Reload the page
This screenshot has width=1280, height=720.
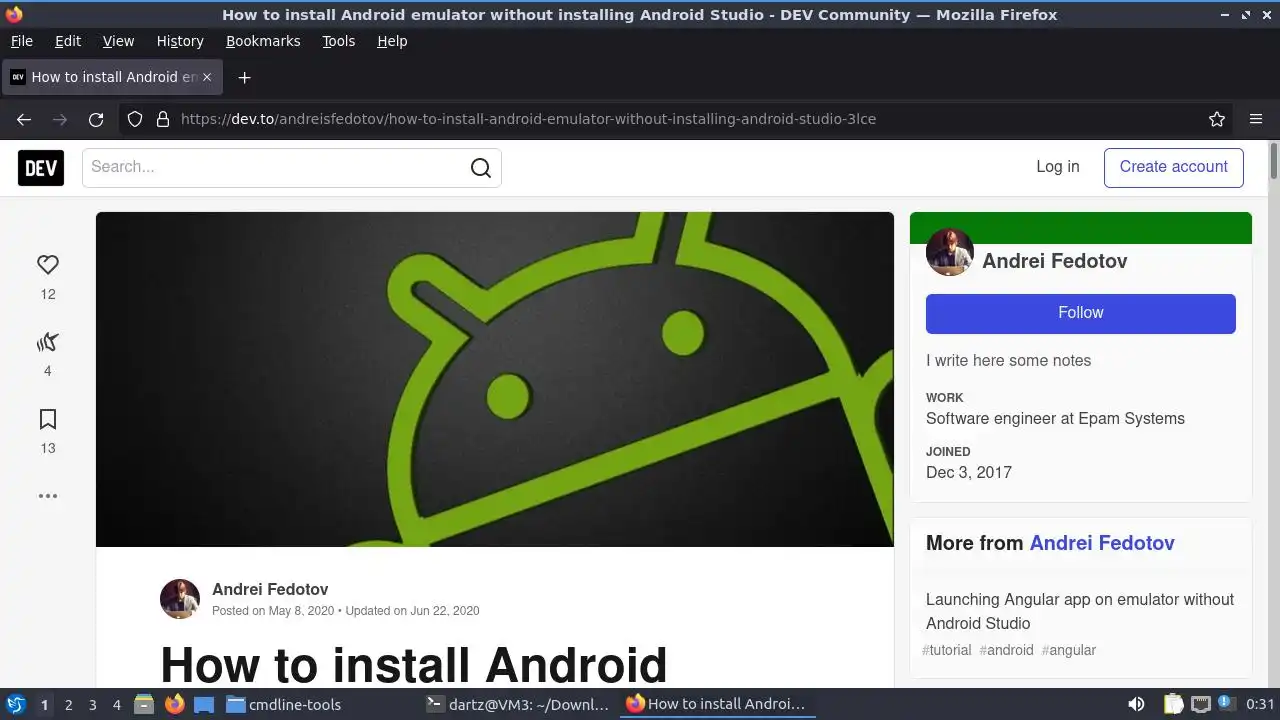pos(96,119)
